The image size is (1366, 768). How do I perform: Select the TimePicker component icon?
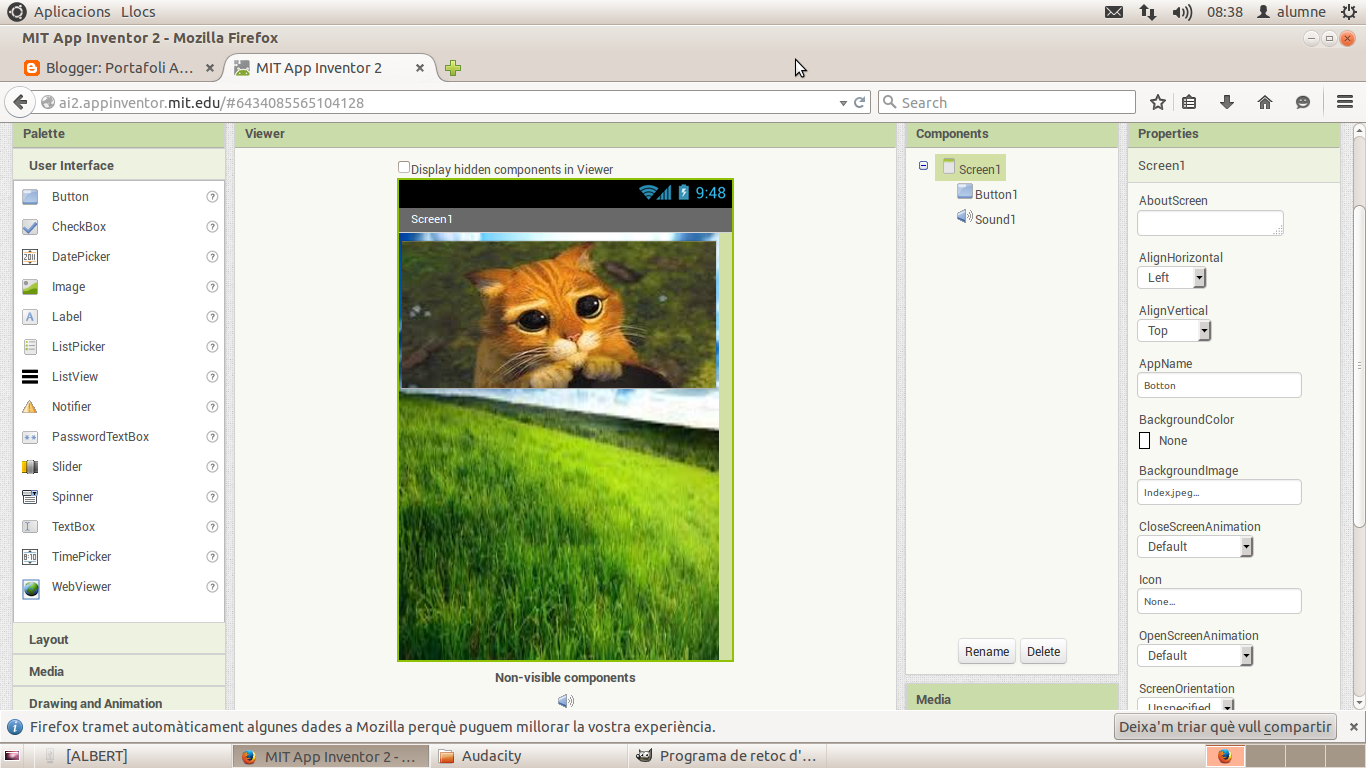point(30,557)
